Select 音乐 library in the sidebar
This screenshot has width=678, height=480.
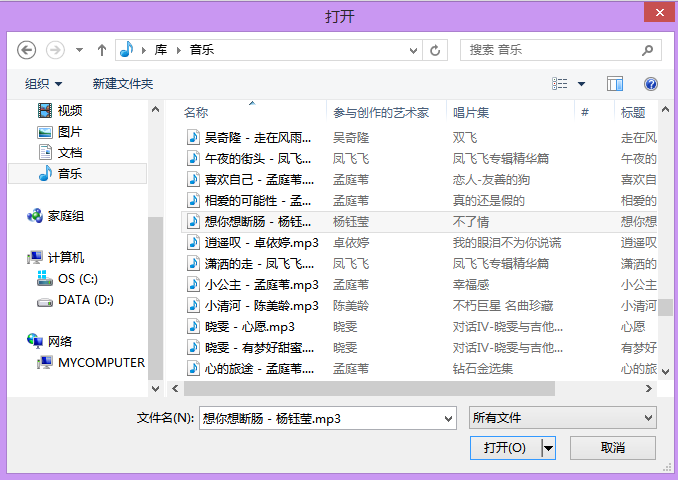78,174
